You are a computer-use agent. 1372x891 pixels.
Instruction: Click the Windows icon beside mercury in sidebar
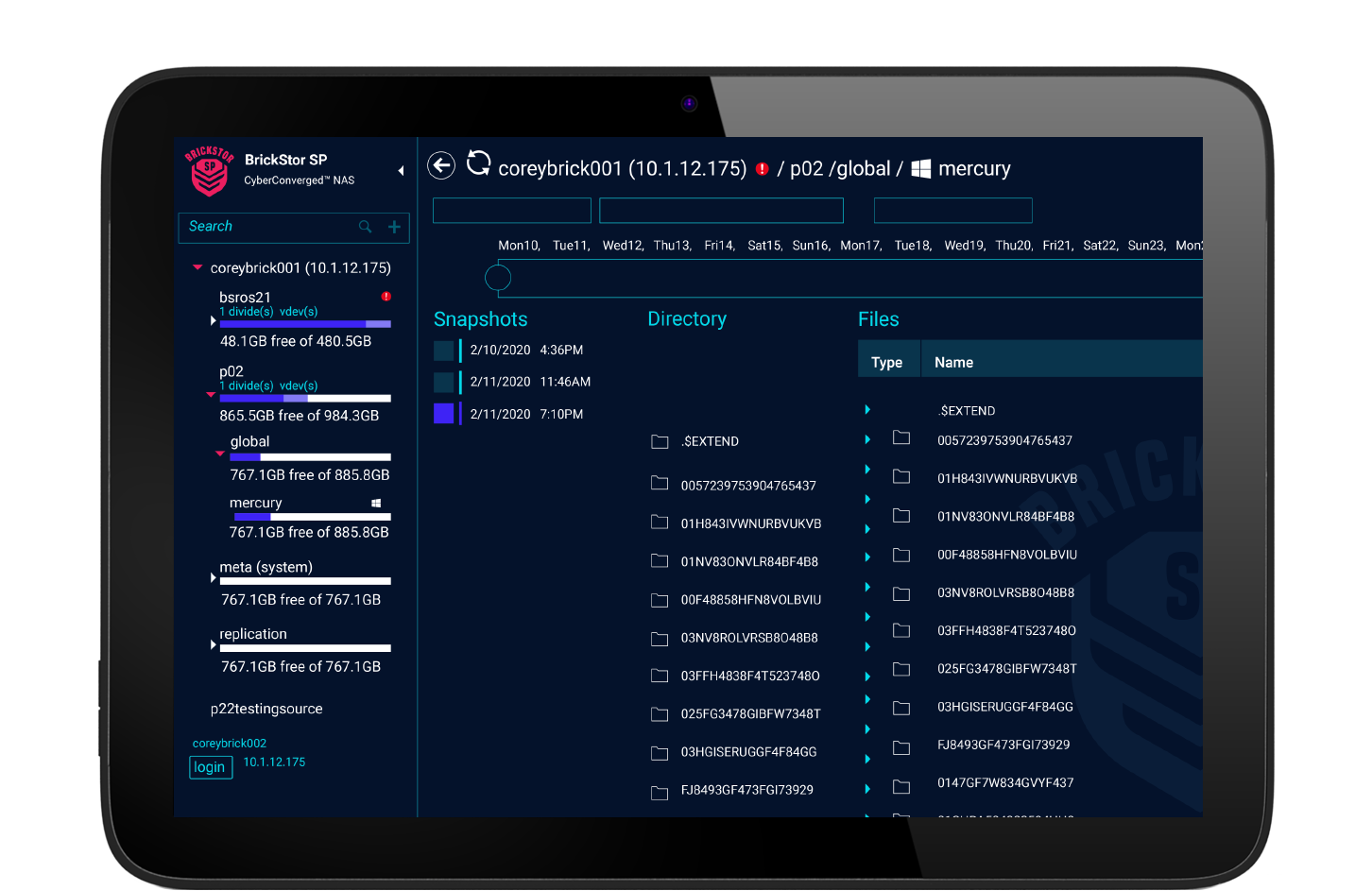[376, 504]
